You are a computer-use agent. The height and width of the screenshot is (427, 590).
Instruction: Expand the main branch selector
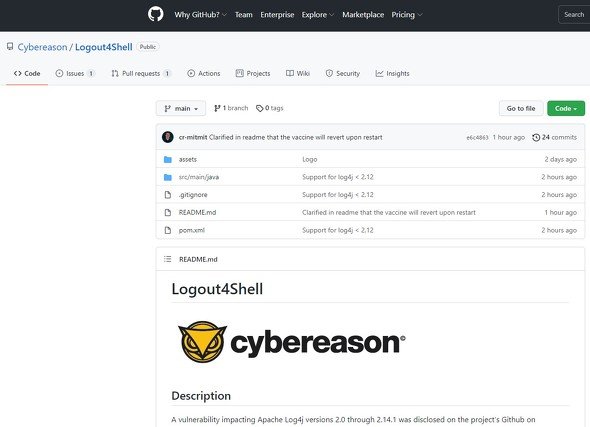pyautogui.click(x=181, y=108)
